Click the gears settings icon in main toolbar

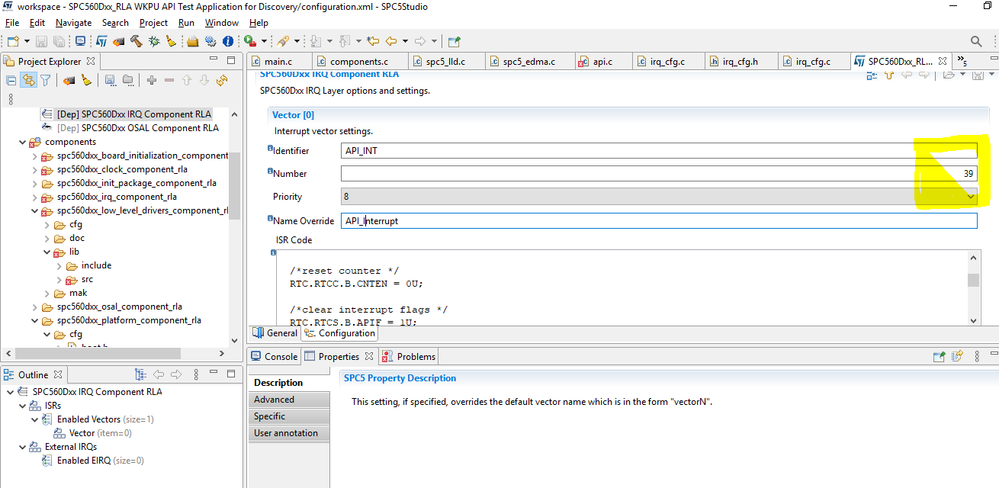[x=211, y=41]
